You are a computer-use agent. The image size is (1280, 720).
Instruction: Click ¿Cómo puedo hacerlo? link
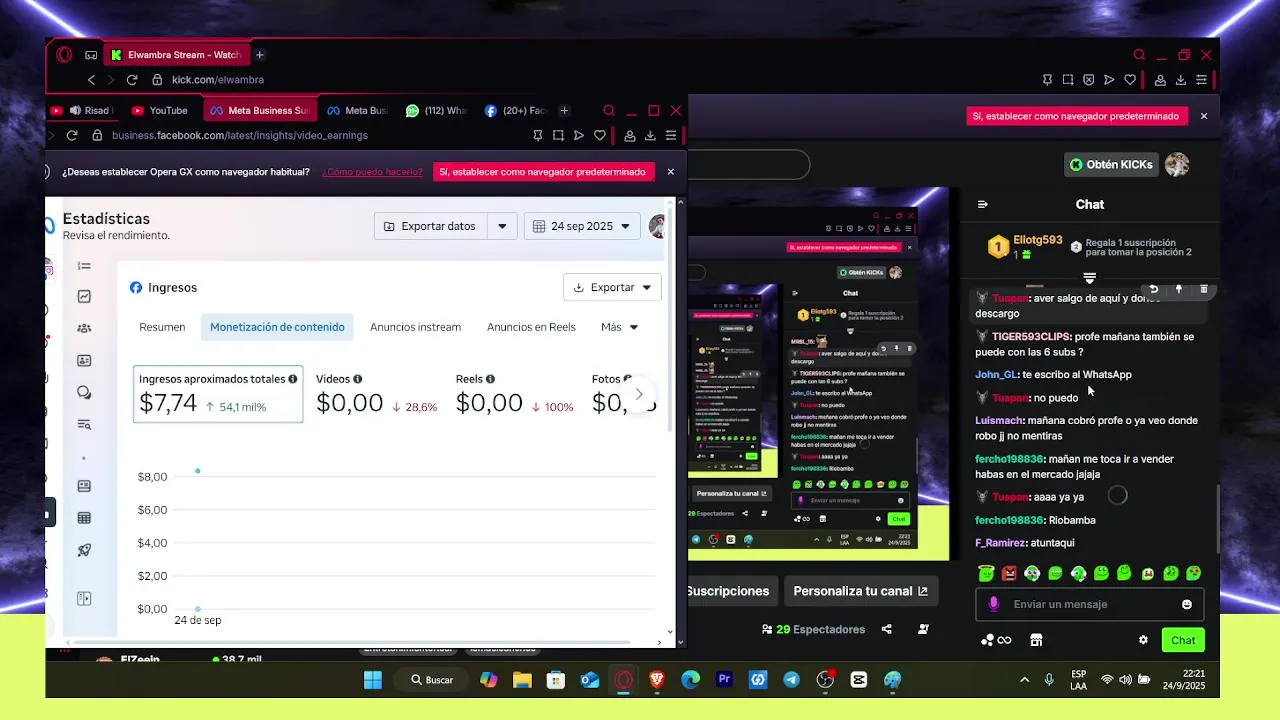[x=372, y=172]
